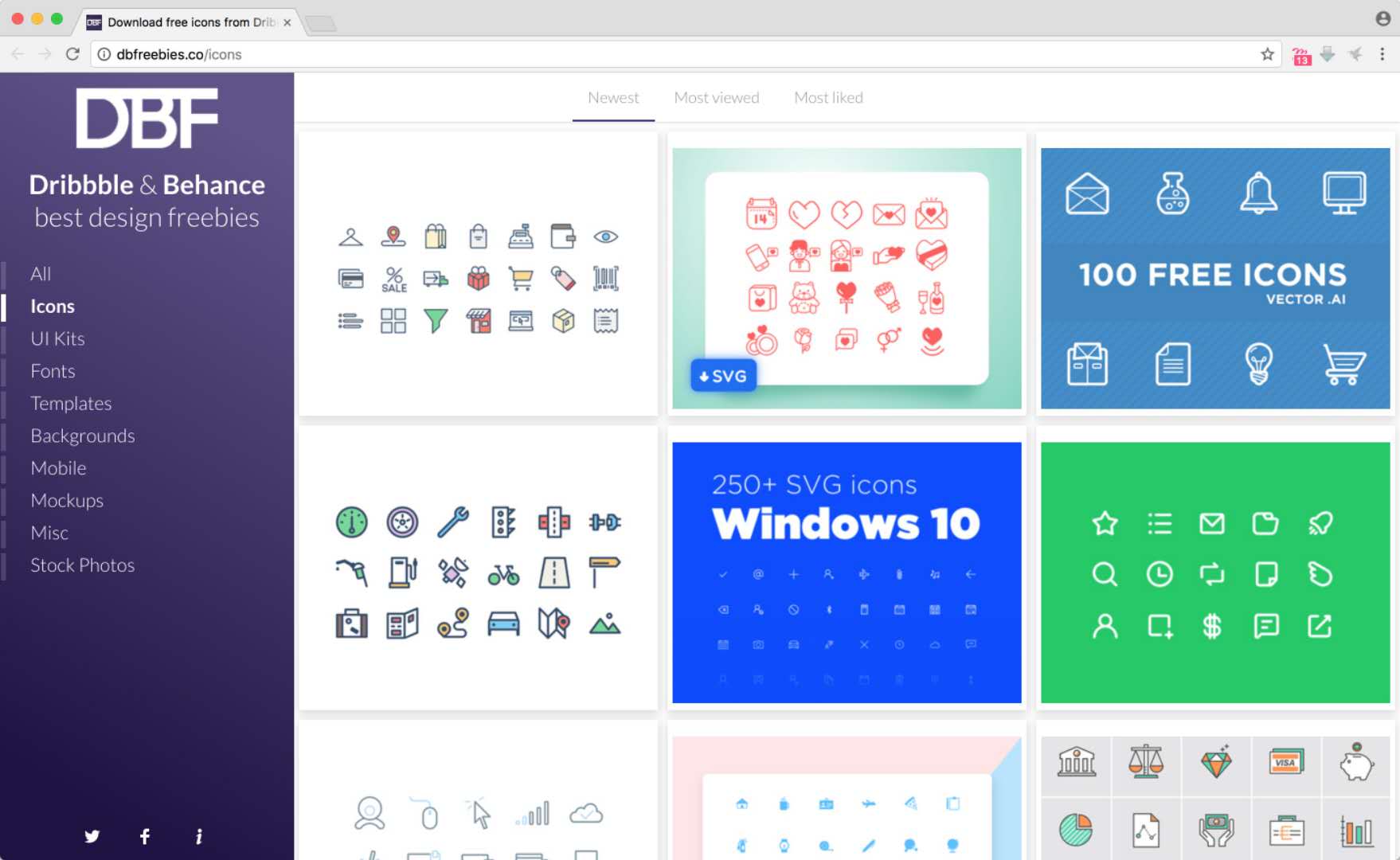
Task: Go back to the previous page
Action: [18, 54]
